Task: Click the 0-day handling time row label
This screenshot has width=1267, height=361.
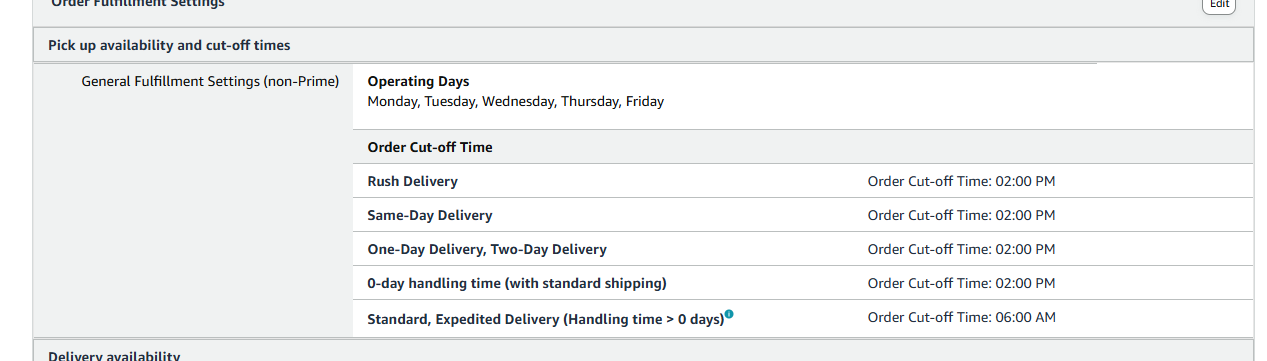Action: click(x=517, y=283)
